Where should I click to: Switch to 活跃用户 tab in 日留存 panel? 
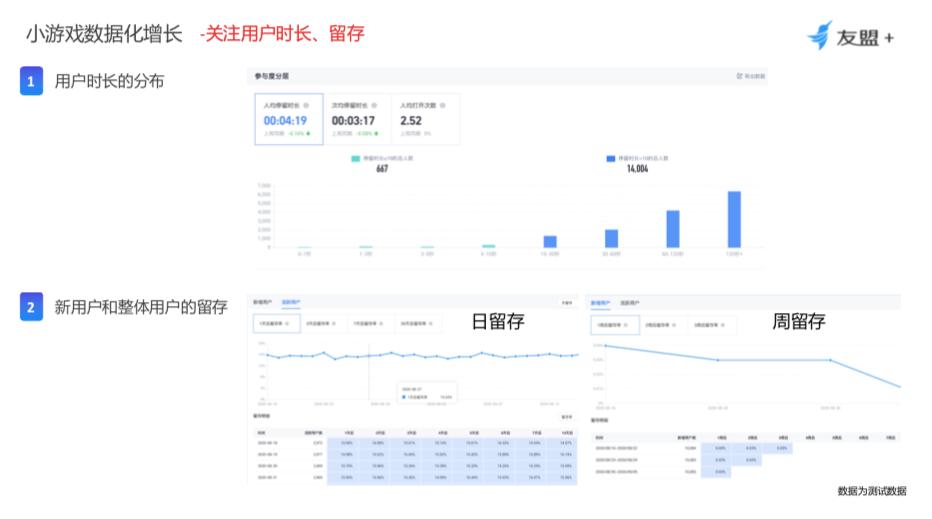click(291, 303)
